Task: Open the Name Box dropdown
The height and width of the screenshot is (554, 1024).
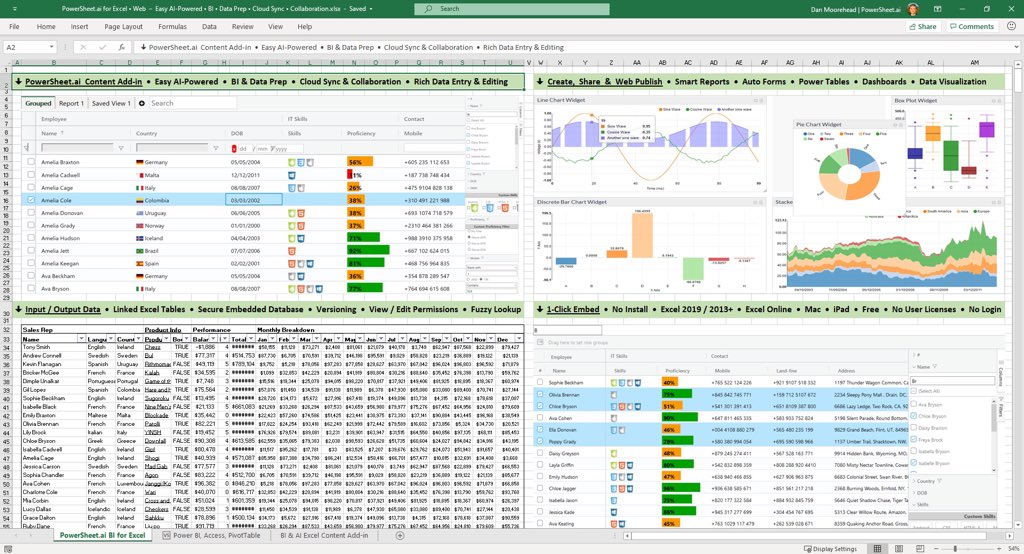Action: pyautogui.click(x=51, y=47)
